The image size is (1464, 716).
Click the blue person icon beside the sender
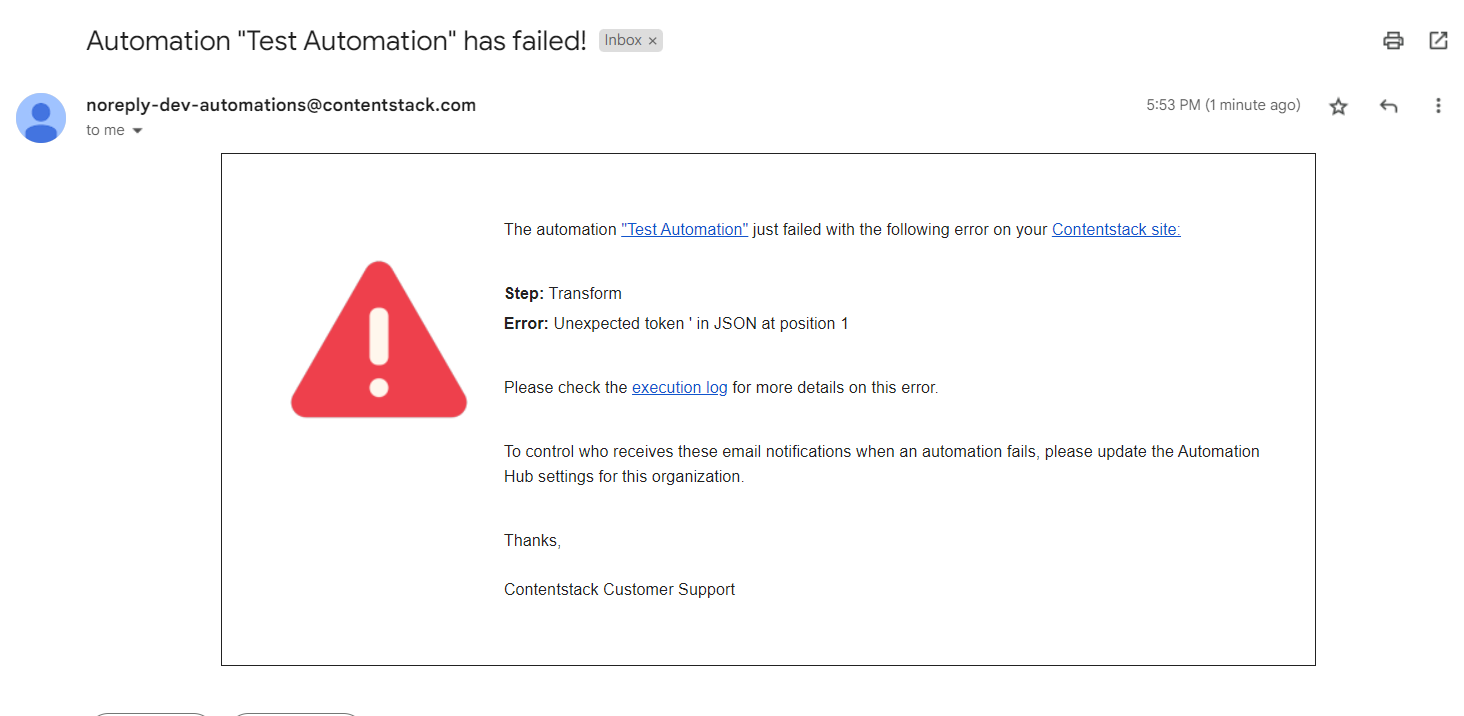pyautogui.click(x=41, y=118)
